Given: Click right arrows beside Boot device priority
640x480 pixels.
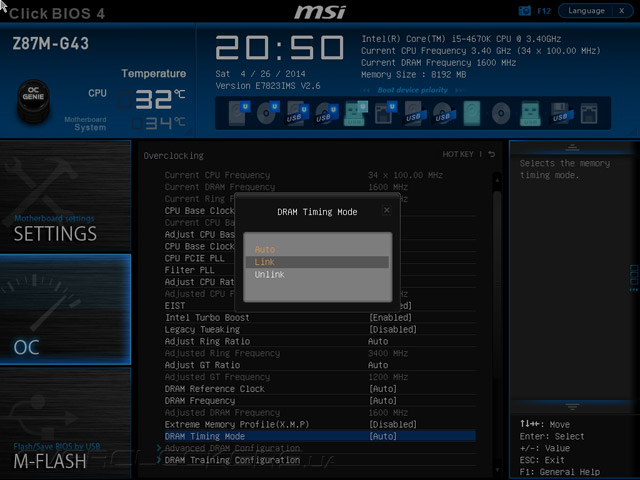Looking at the screenshot, I should pos(459,90).
